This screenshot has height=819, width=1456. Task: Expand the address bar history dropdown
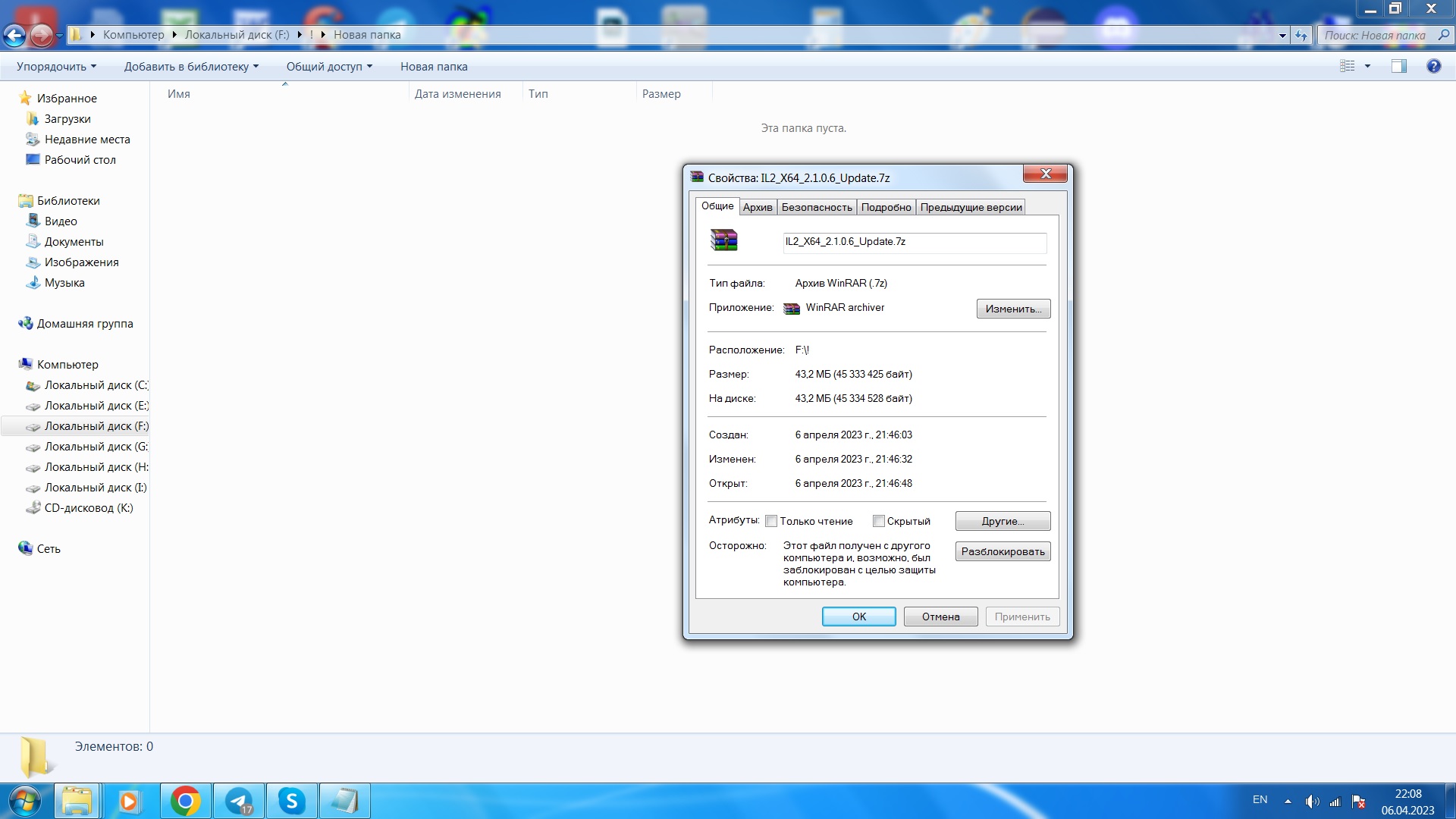[x=1282, y=35]
